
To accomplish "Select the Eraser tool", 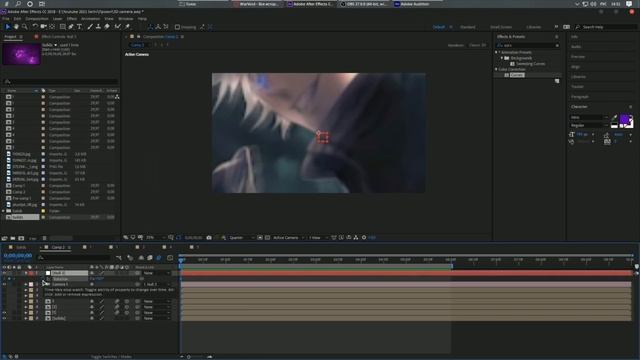I will click(107, 27).
